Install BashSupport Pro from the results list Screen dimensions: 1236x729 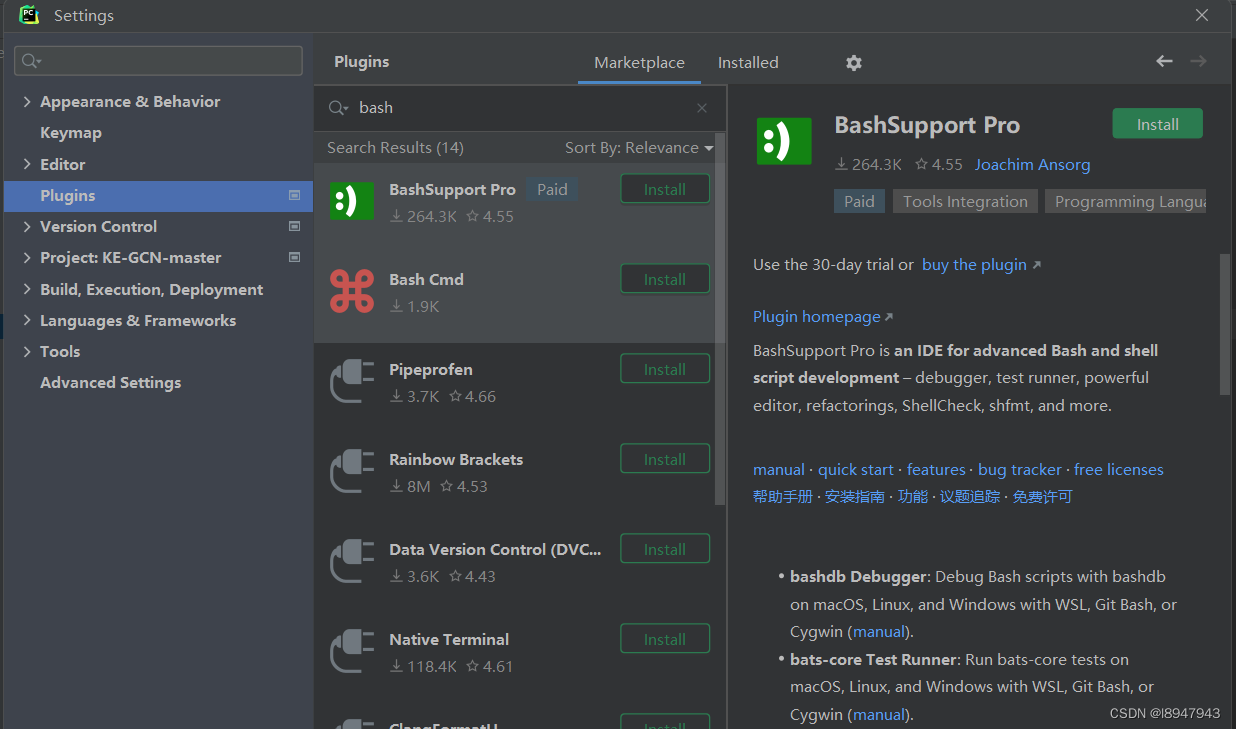(665, 189)
